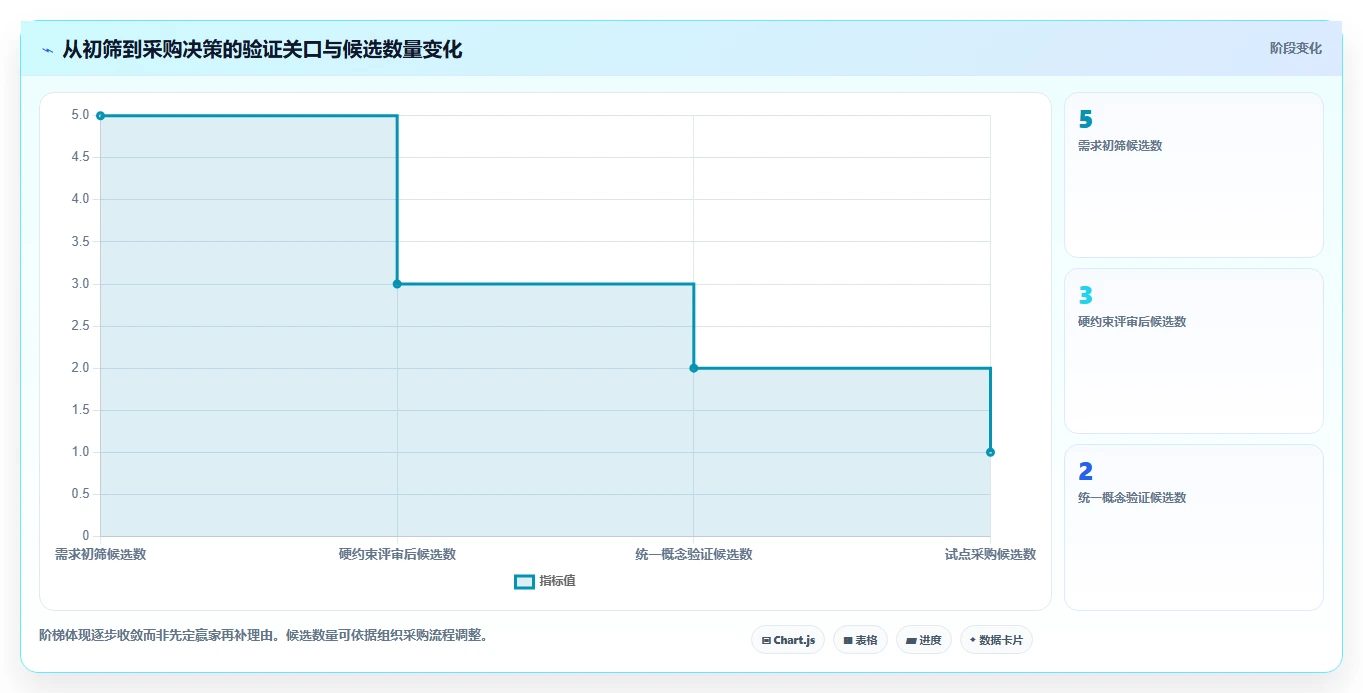This screenshot has width=1363, height=693.
Task: Click the data point at value 1.0
Action: pos(990,452)
